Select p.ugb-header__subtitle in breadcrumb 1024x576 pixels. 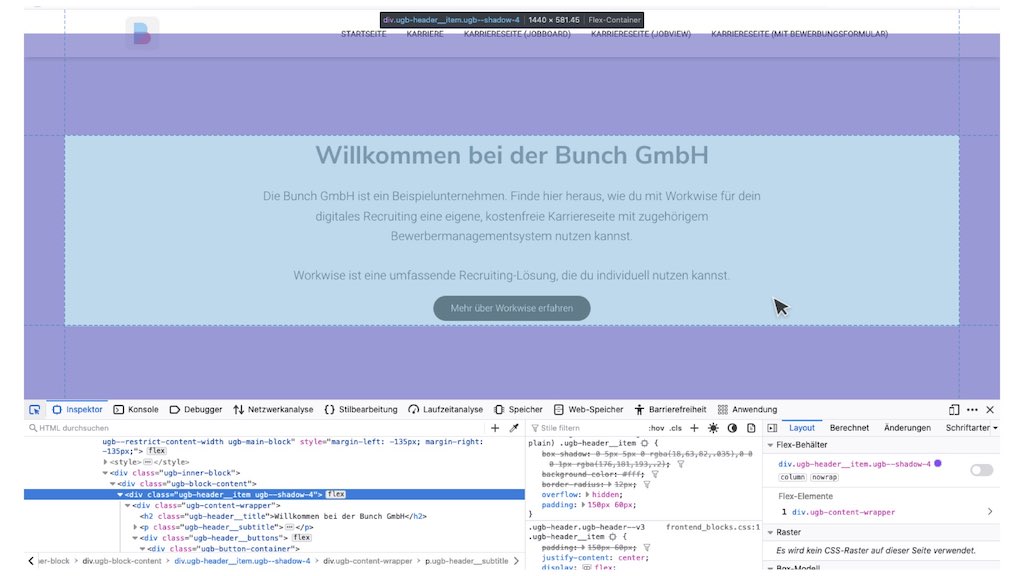466,561
